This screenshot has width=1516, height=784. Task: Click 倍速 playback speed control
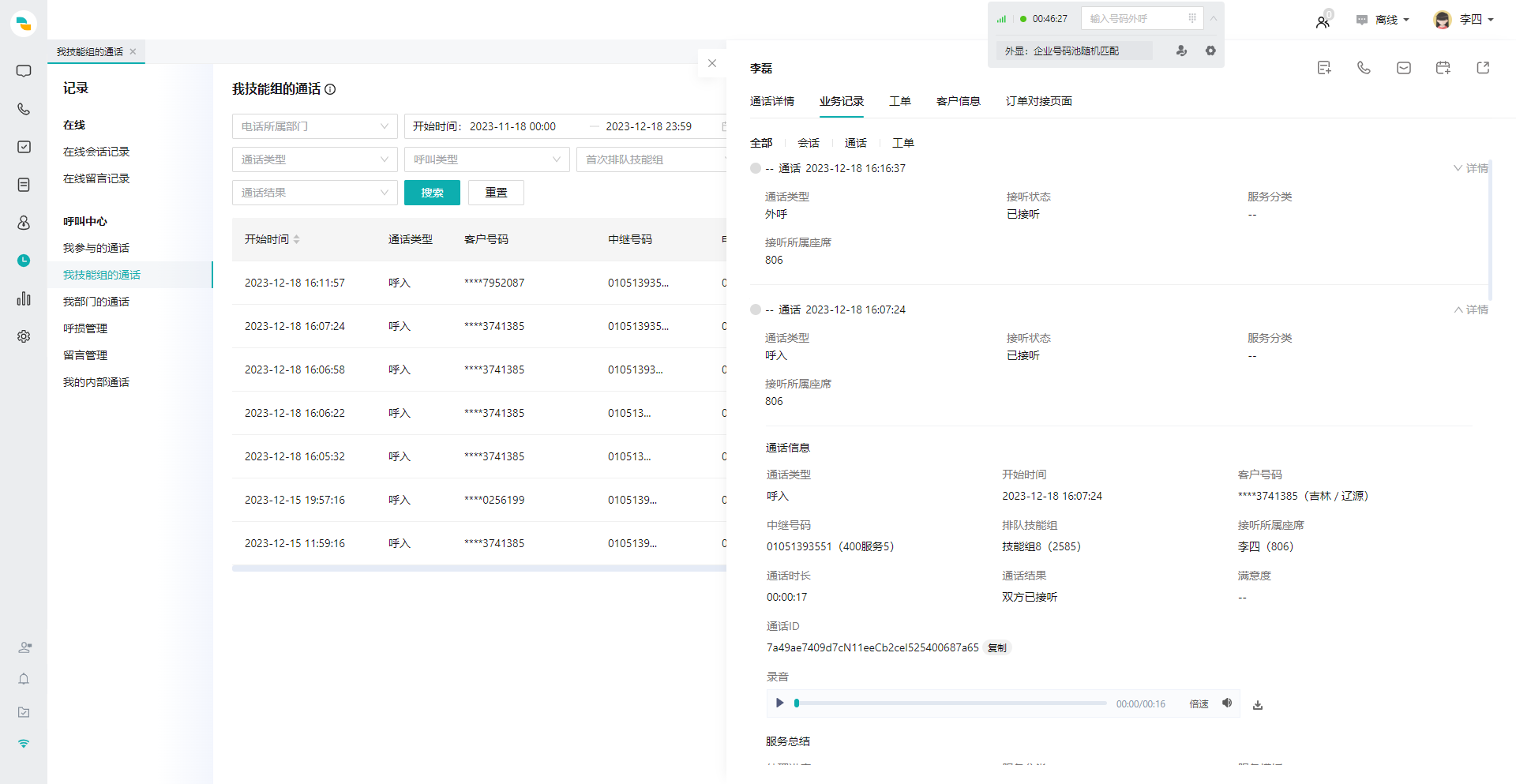coord(1199,703)
